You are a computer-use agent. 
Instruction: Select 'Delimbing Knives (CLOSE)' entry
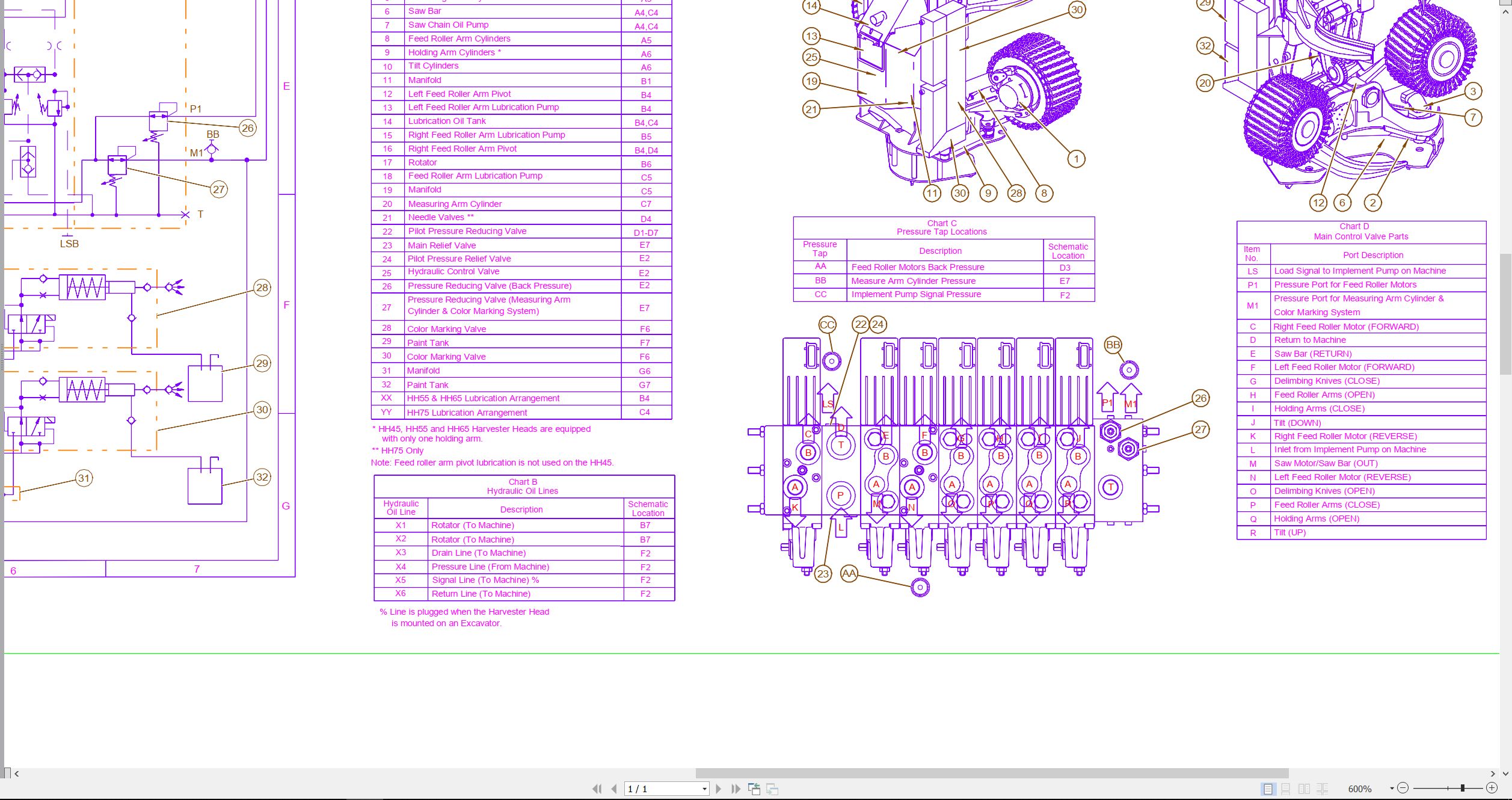[x=1327, y=381]
